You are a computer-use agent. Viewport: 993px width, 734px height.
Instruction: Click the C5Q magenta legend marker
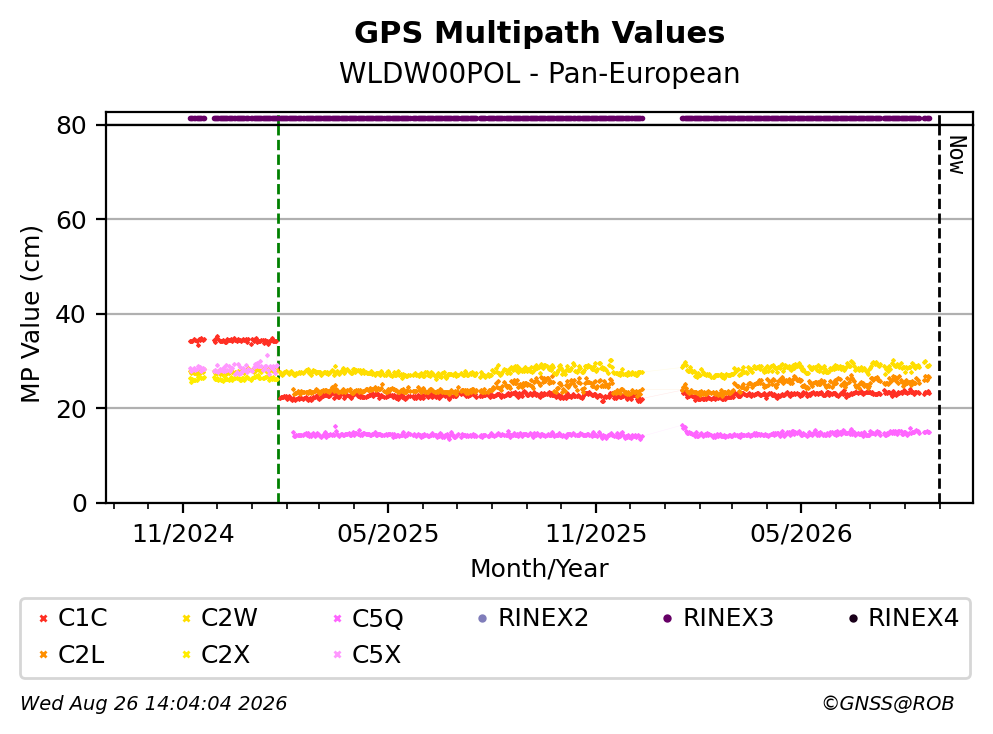click(x=338, y=618)
